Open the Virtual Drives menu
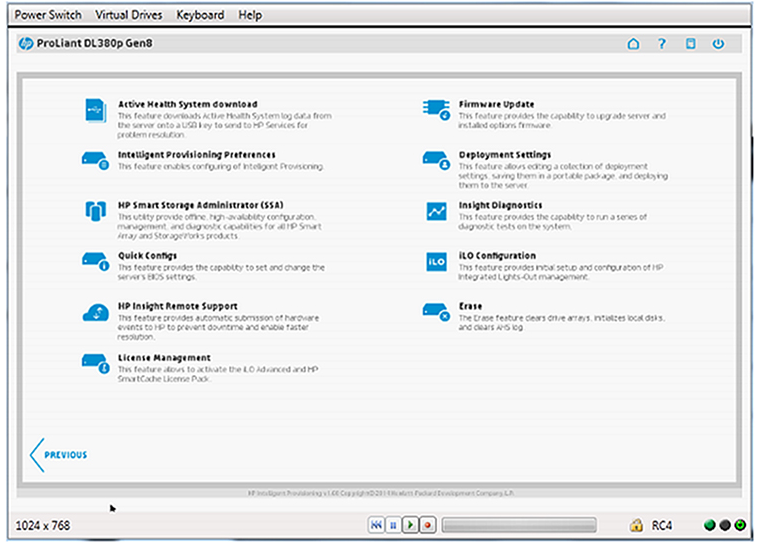This screenshot has height=546, width=757. (128, 15)
